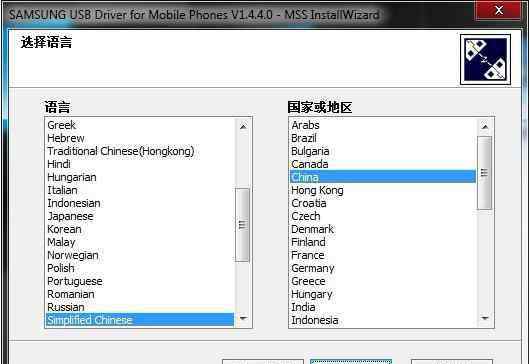The width and height of the screenshot is (530, 364).
Task: Click the country list scroll up arrow
Action: tap(485, 127)
